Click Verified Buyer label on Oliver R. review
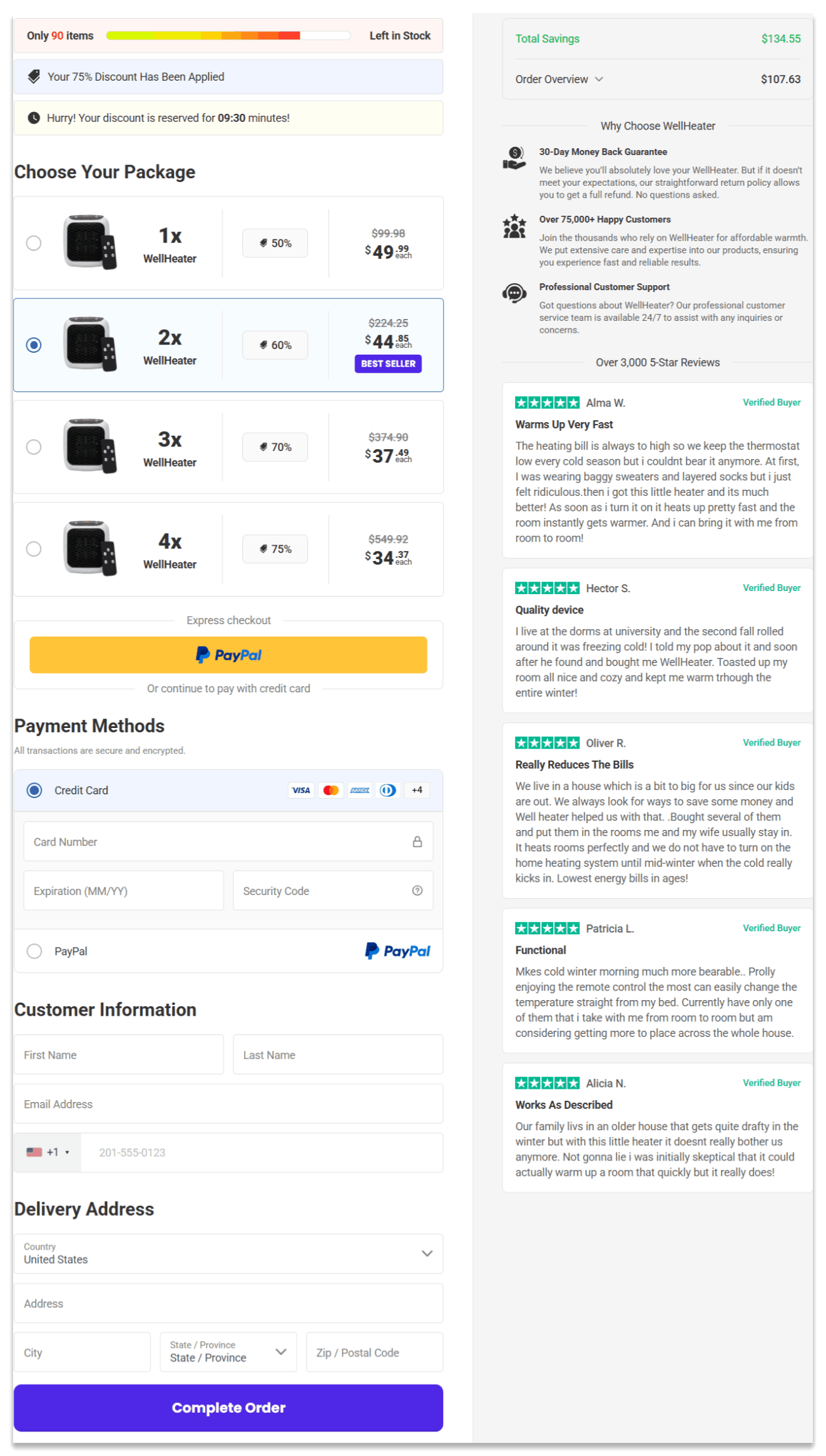826x1456 pixels. point(772,742)
